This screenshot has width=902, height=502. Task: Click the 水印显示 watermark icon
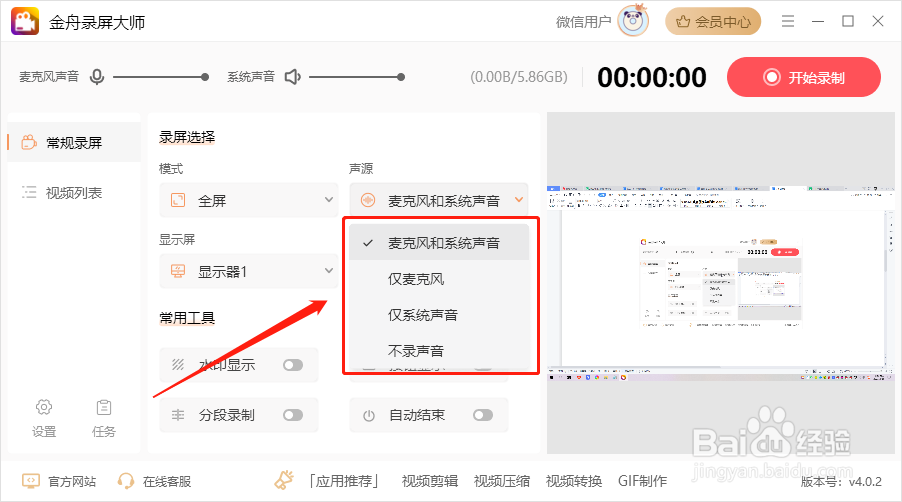178,365
